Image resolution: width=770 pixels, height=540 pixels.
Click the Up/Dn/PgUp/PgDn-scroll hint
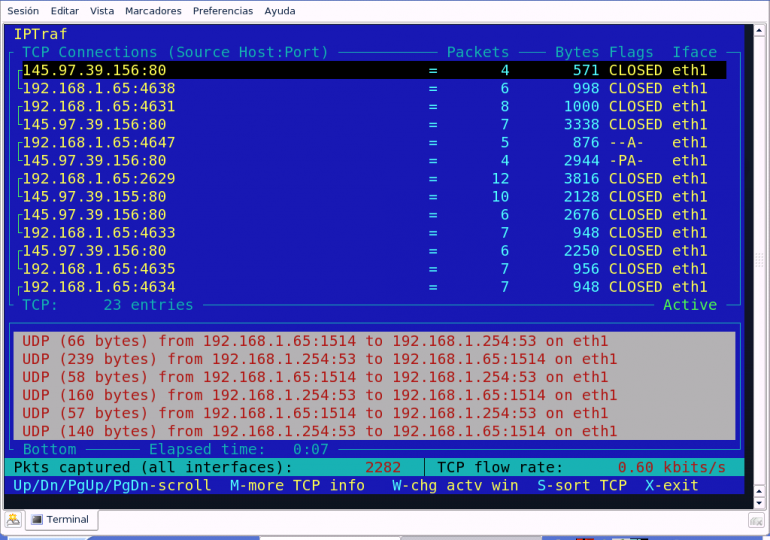point(112,486)
